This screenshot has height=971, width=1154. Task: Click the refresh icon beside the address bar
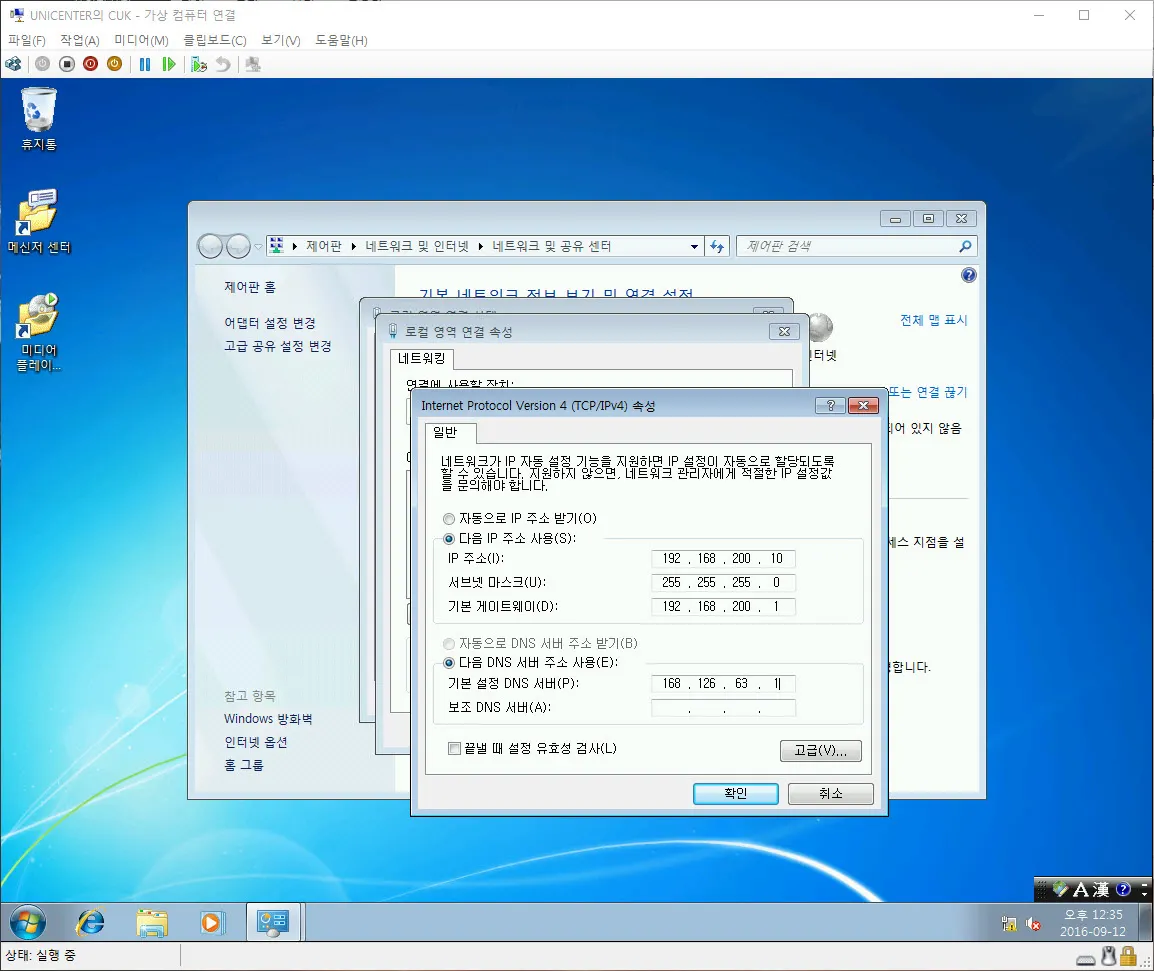717,246
